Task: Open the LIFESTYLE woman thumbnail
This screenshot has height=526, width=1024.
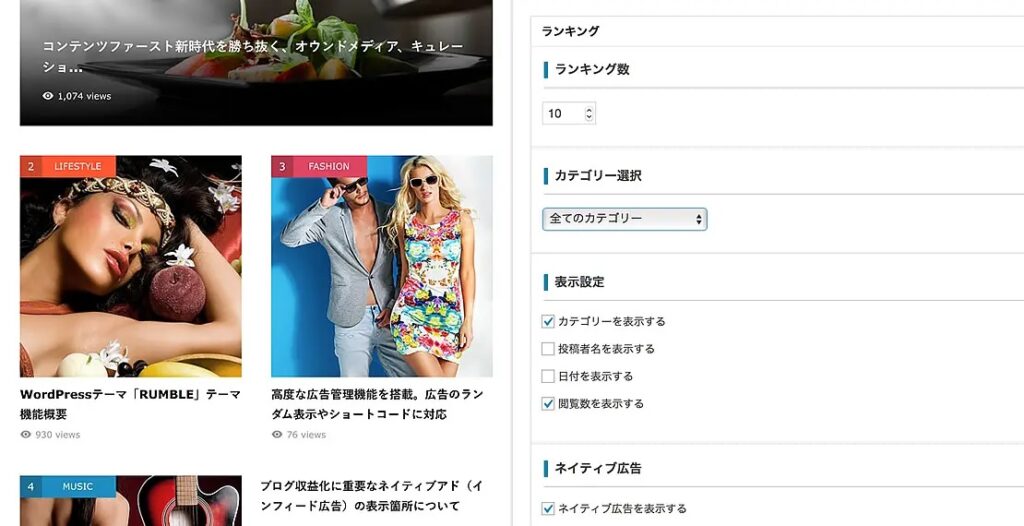Action: coord(131,266)
